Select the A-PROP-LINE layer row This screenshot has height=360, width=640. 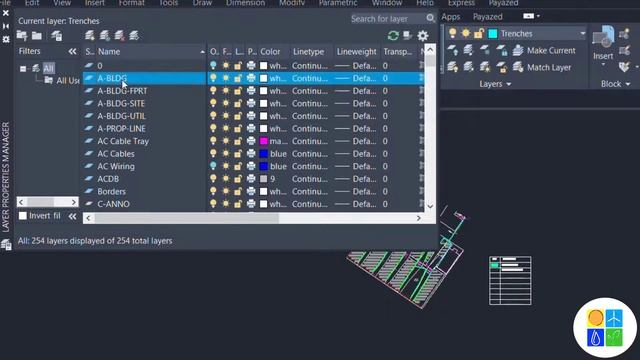pos(253,129)
